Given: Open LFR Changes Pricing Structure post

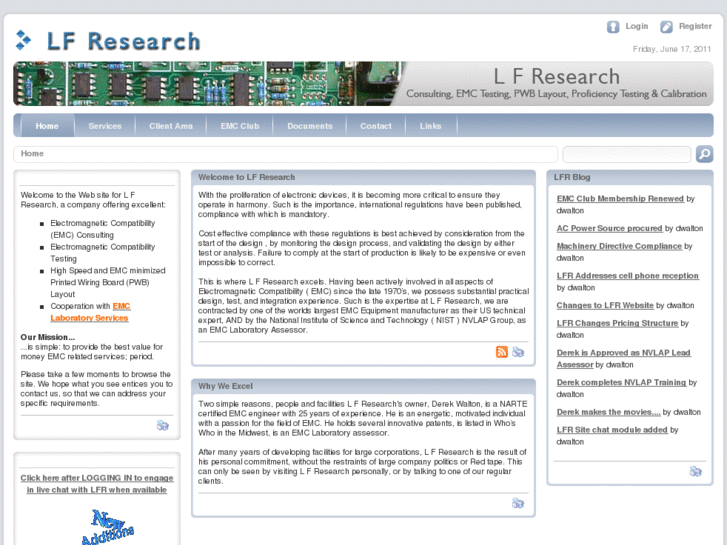Looking at the screenshot, I should point(617,323).
